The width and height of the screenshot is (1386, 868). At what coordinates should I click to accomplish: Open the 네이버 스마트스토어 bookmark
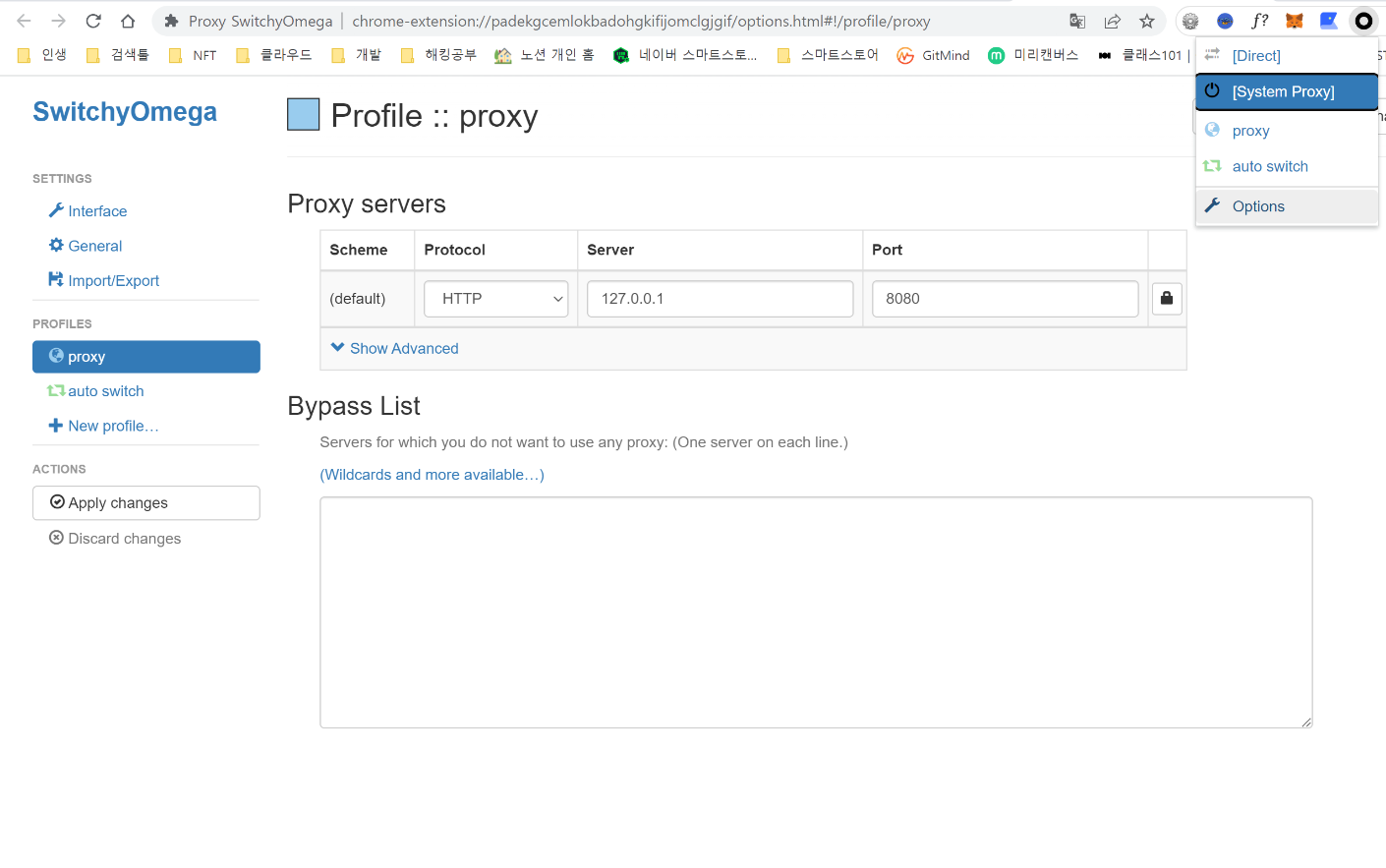coord(684,55)
